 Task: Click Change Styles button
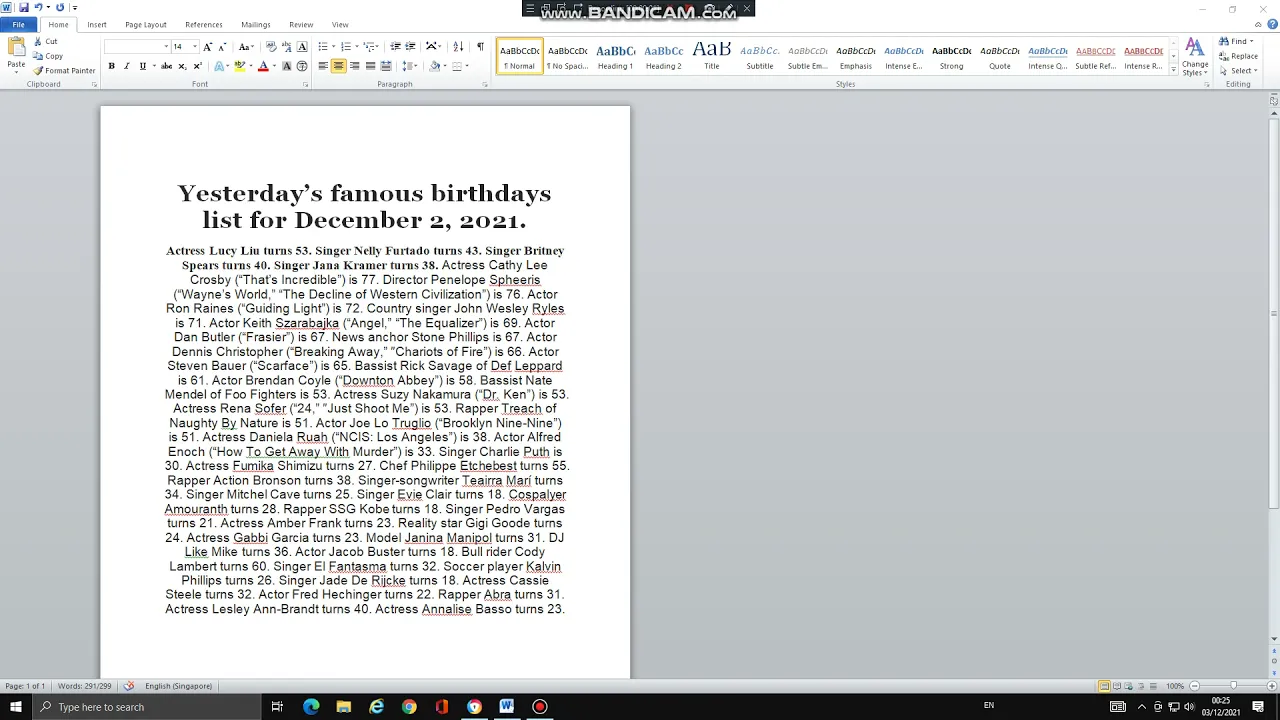coord(1195,56)
